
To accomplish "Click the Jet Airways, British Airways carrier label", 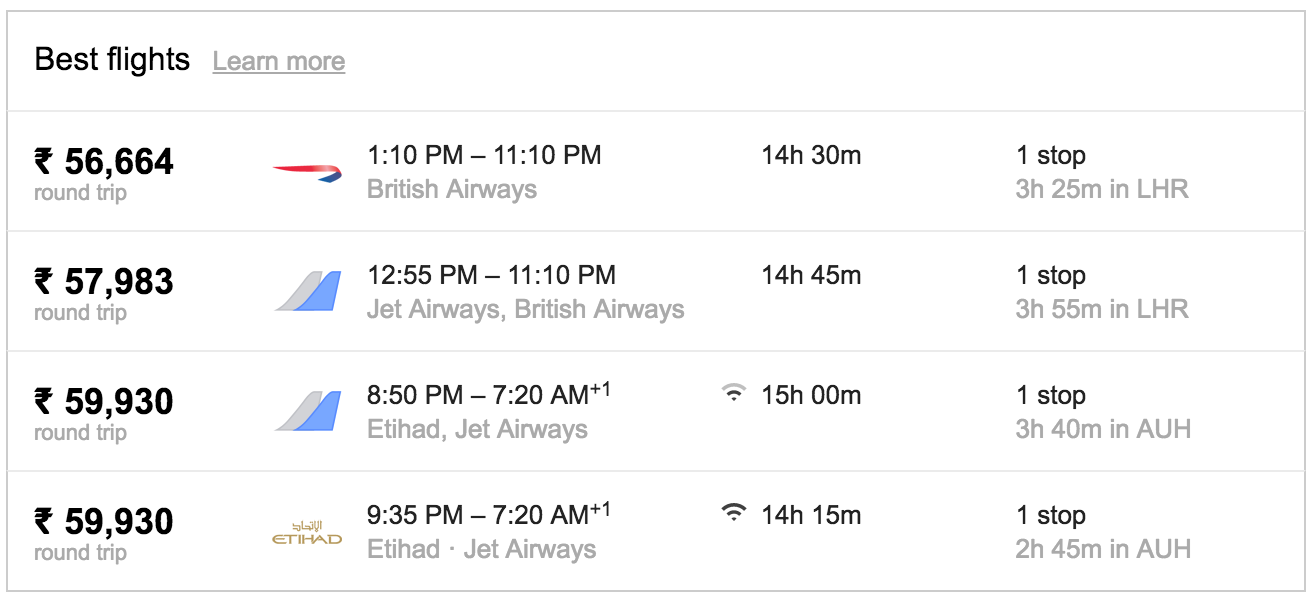I will coord(526,309).
